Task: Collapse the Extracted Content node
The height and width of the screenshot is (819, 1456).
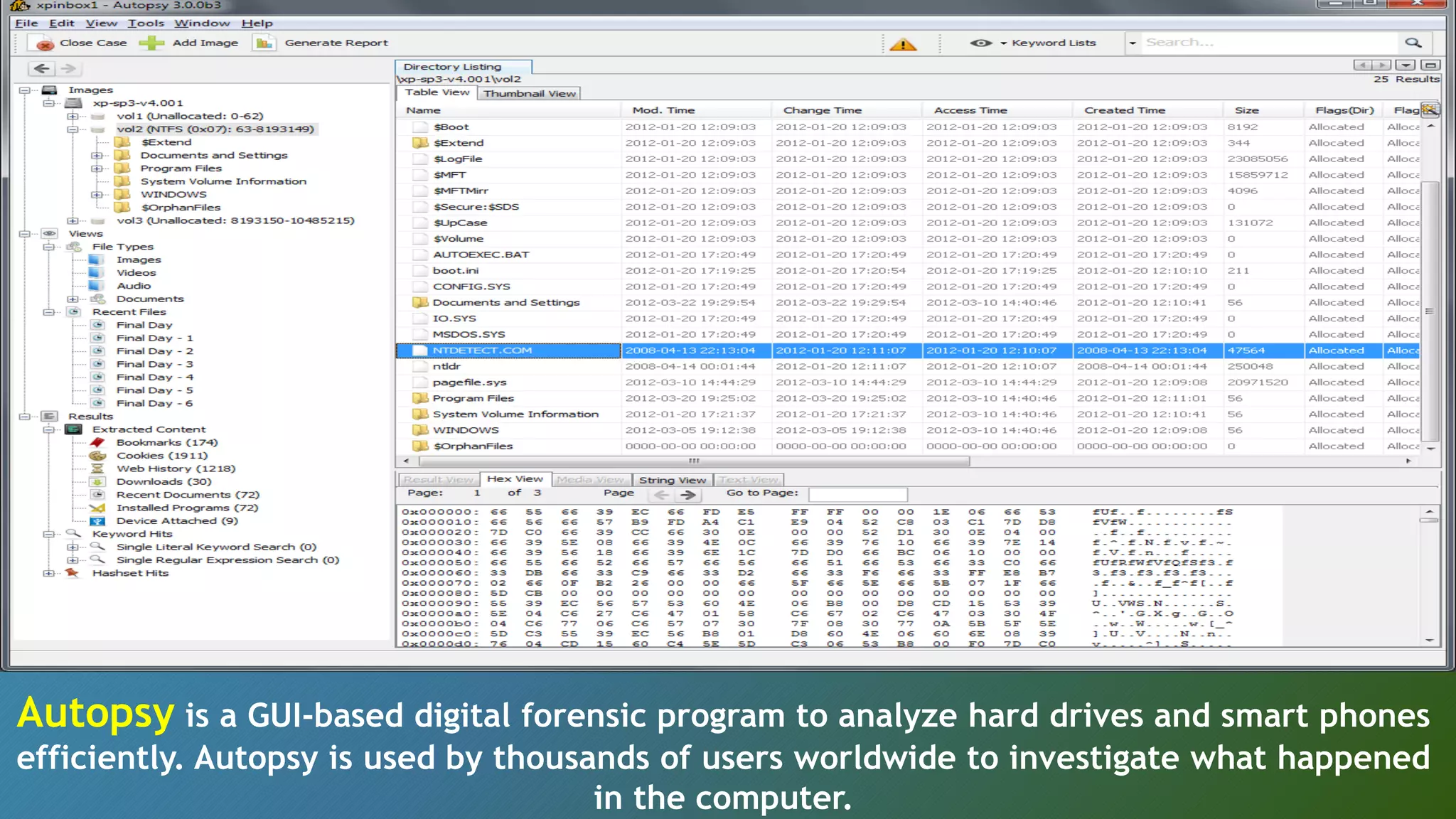Action: click(48, 429)
